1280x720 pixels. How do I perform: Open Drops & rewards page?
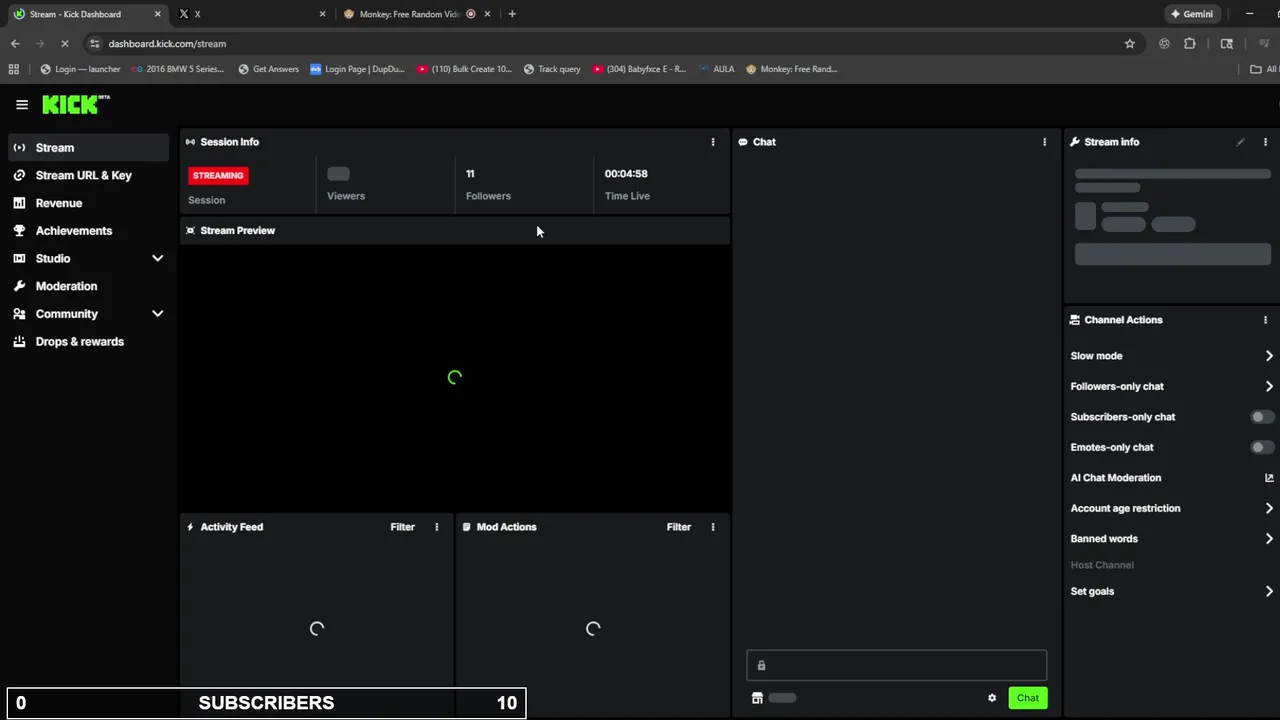click(x=80, y=342)
